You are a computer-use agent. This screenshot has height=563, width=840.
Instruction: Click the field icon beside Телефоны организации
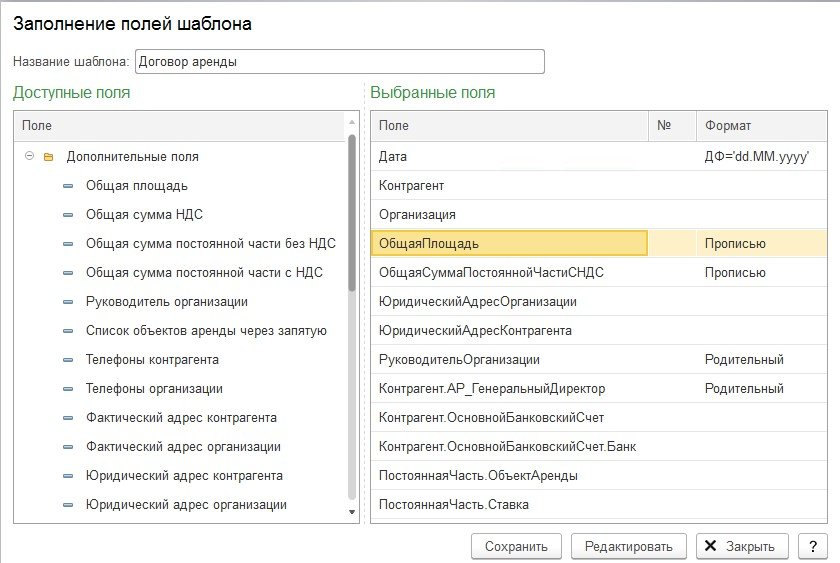click(x=68, y=389)
